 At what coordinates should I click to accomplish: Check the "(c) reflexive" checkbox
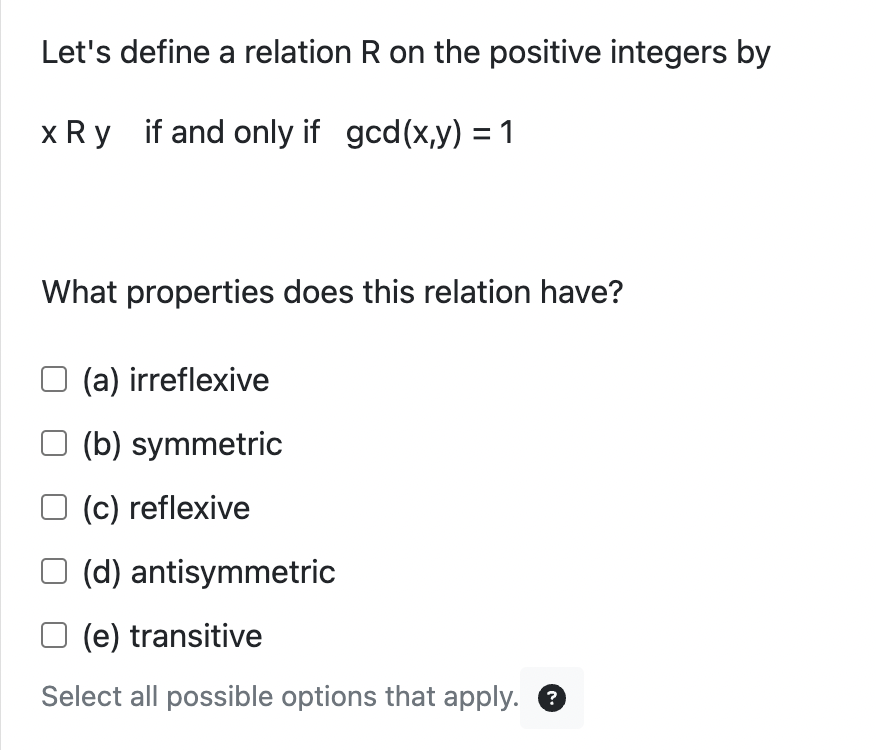(x=54, y=506)
